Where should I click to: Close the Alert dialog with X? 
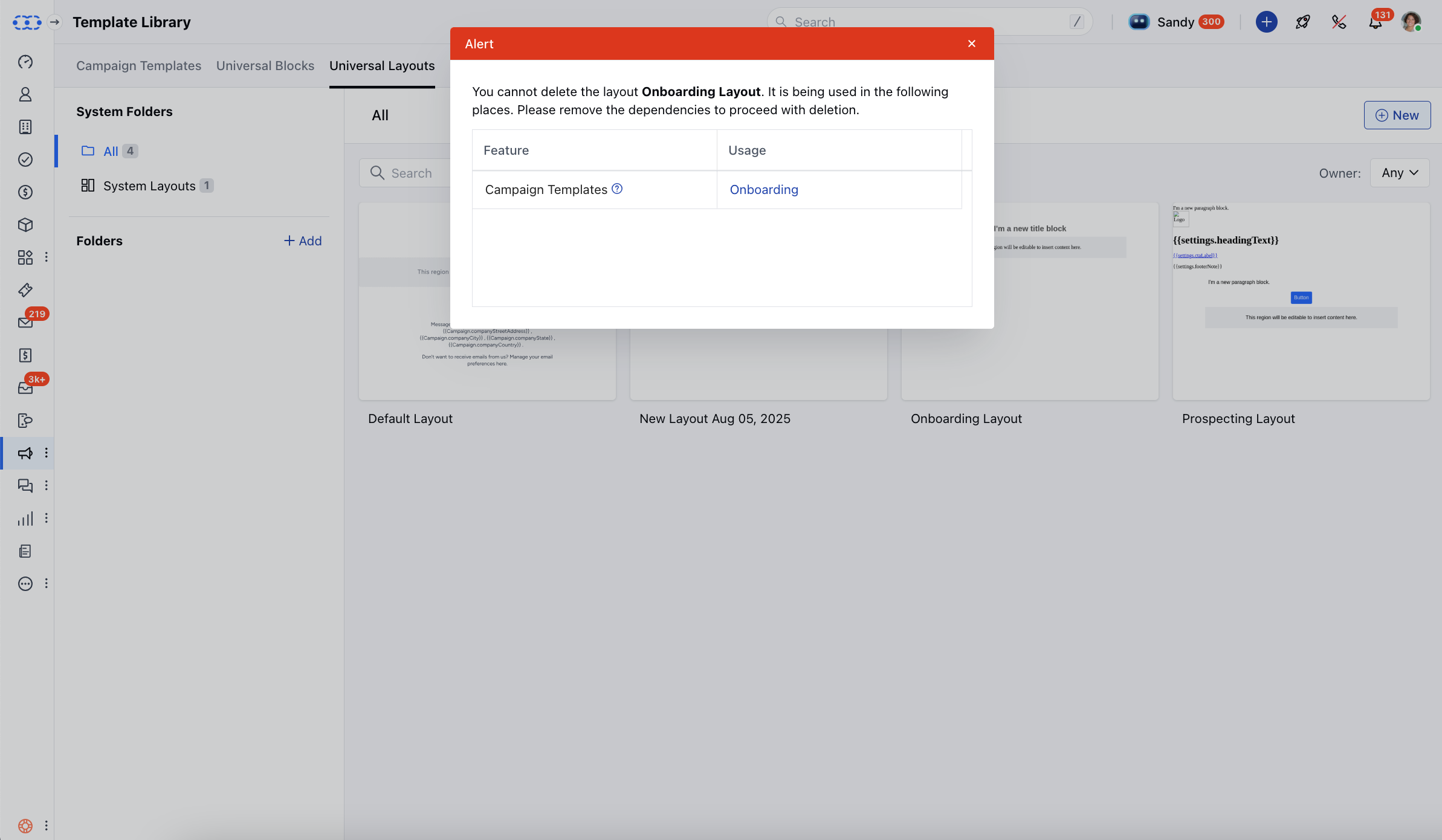[x=972, y=44]
